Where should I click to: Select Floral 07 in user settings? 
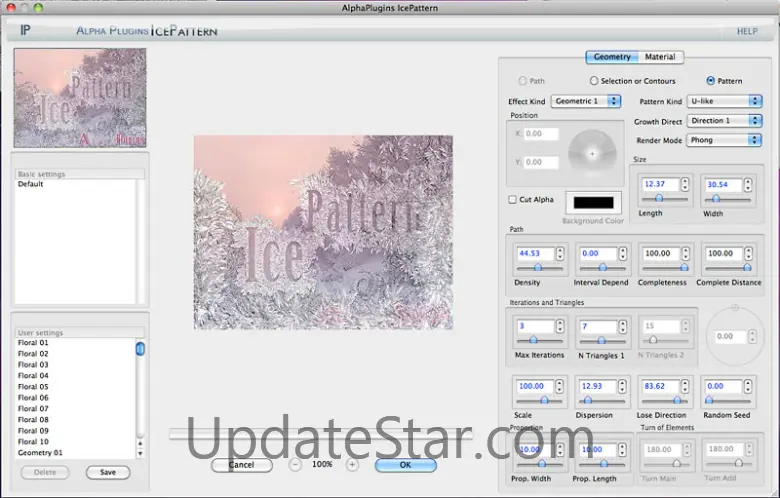click(x=76, y=408)
